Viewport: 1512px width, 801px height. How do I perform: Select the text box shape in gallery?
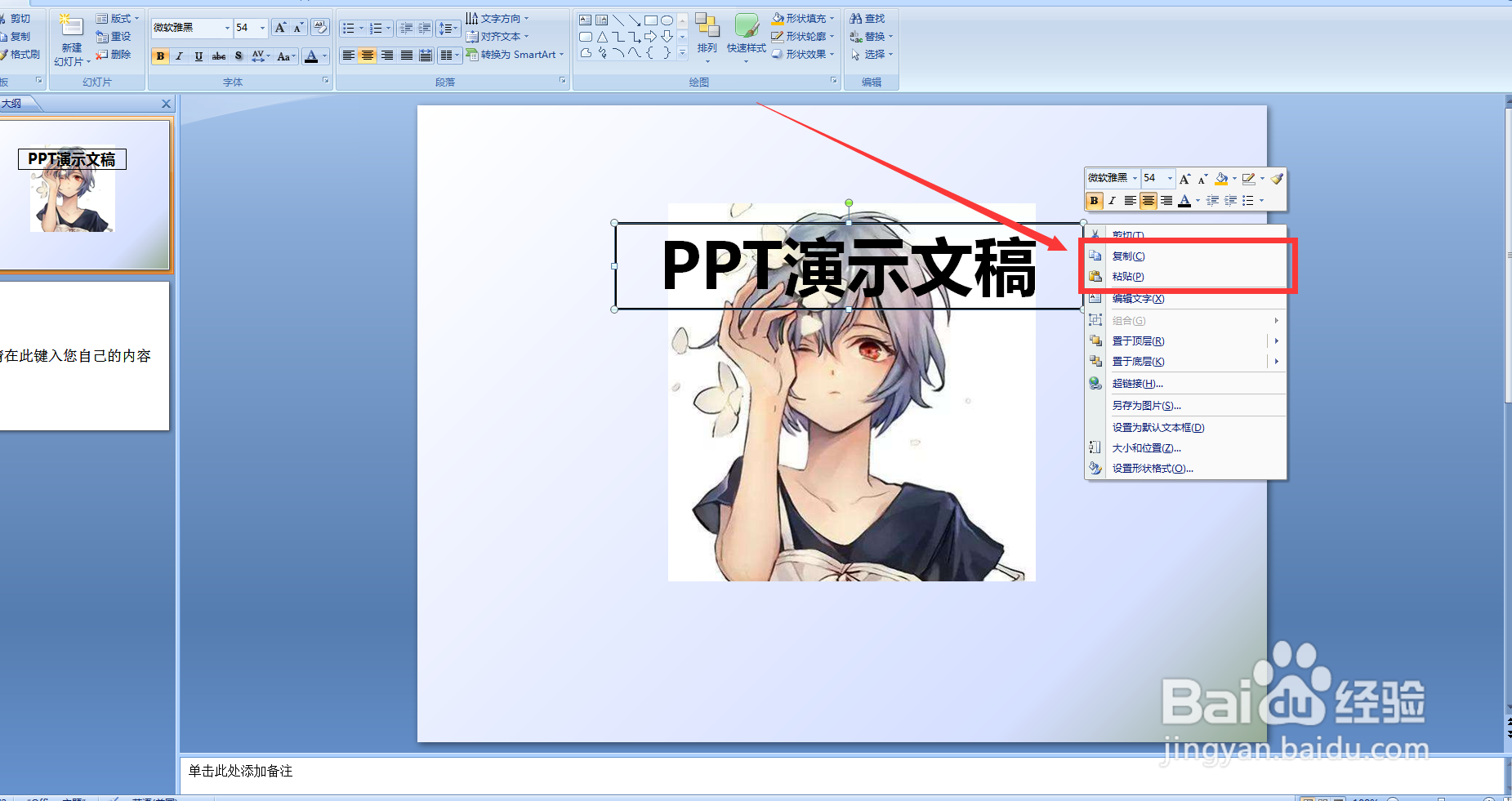point(585,20)
